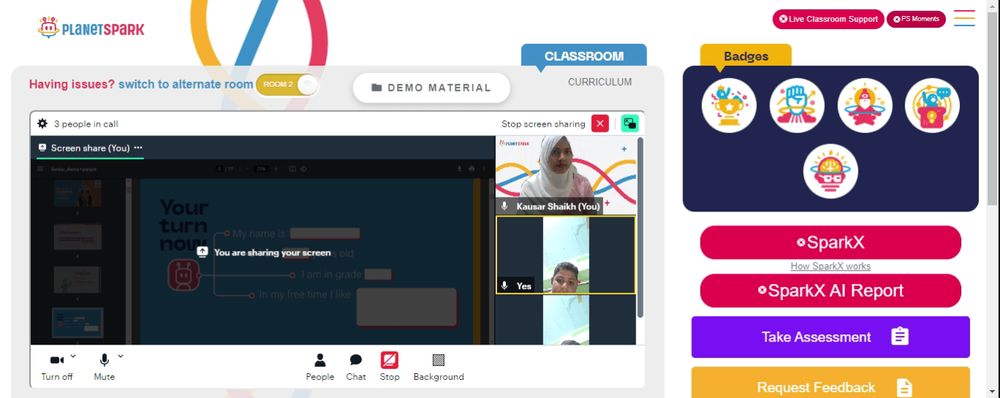This screenshot has height=398, width=1000.
Task: Open the hamburger menu at top right
Action: pos(964,18)
